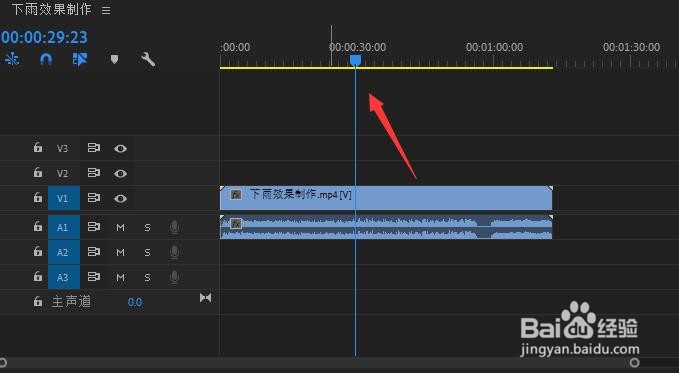Solo track A2 with S button
Viewport: 679px width, 373px height.
click(147, 253)
